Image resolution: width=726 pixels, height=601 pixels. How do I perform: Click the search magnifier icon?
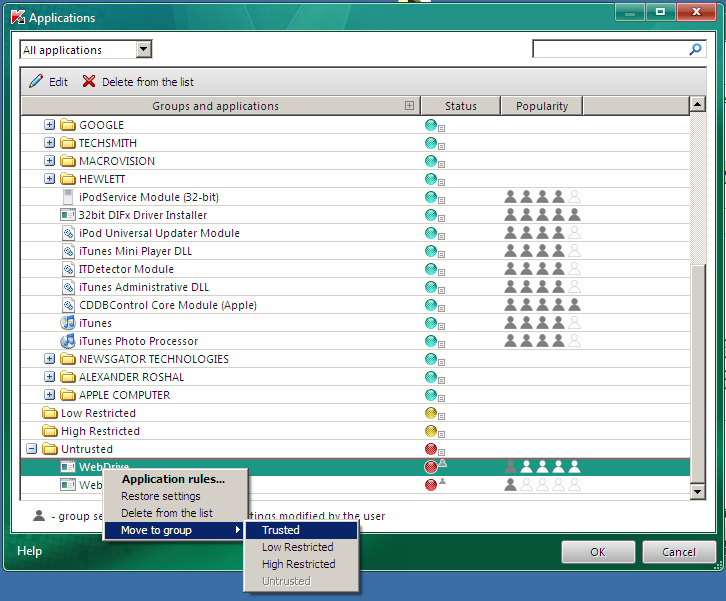point(696,49)
